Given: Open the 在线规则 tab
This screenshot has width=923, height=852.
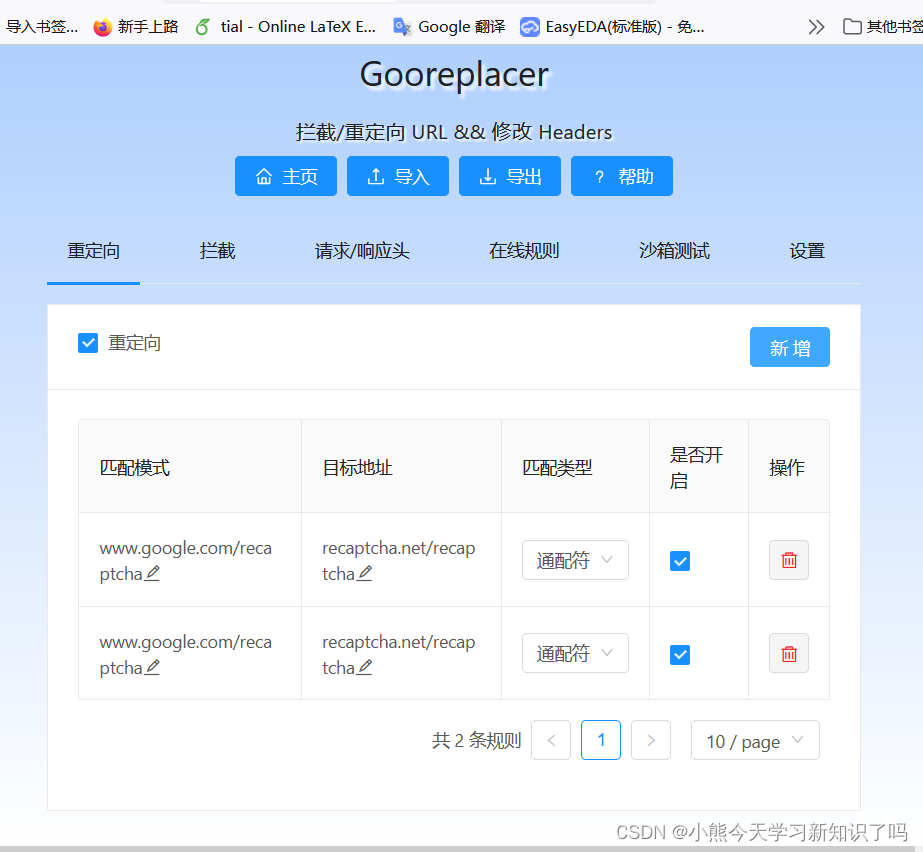Looking at the screenshot, I should (524, 251).
